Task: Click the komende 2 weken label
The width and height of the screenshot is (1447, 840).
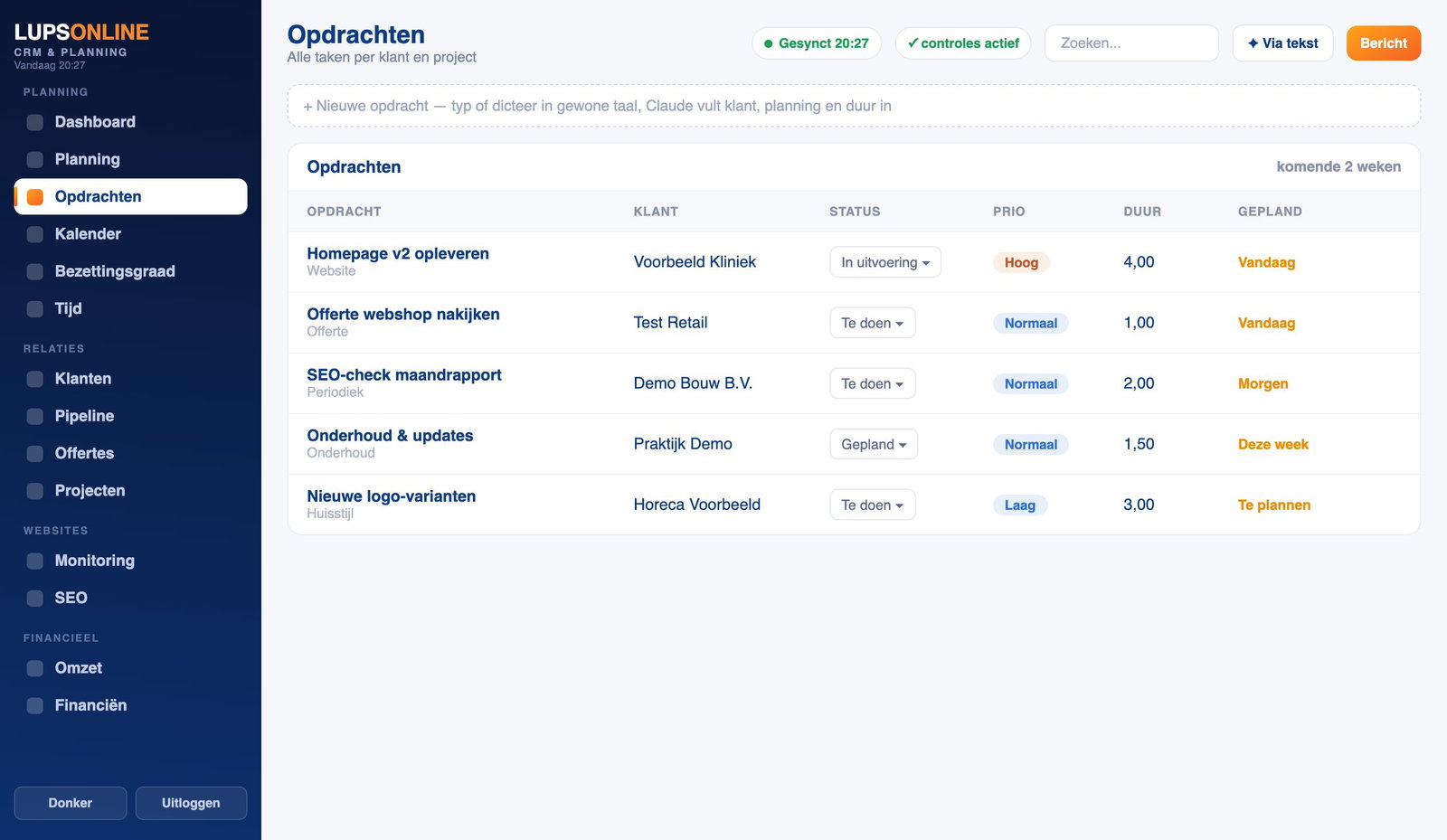Action: [x=1338, y=166]
